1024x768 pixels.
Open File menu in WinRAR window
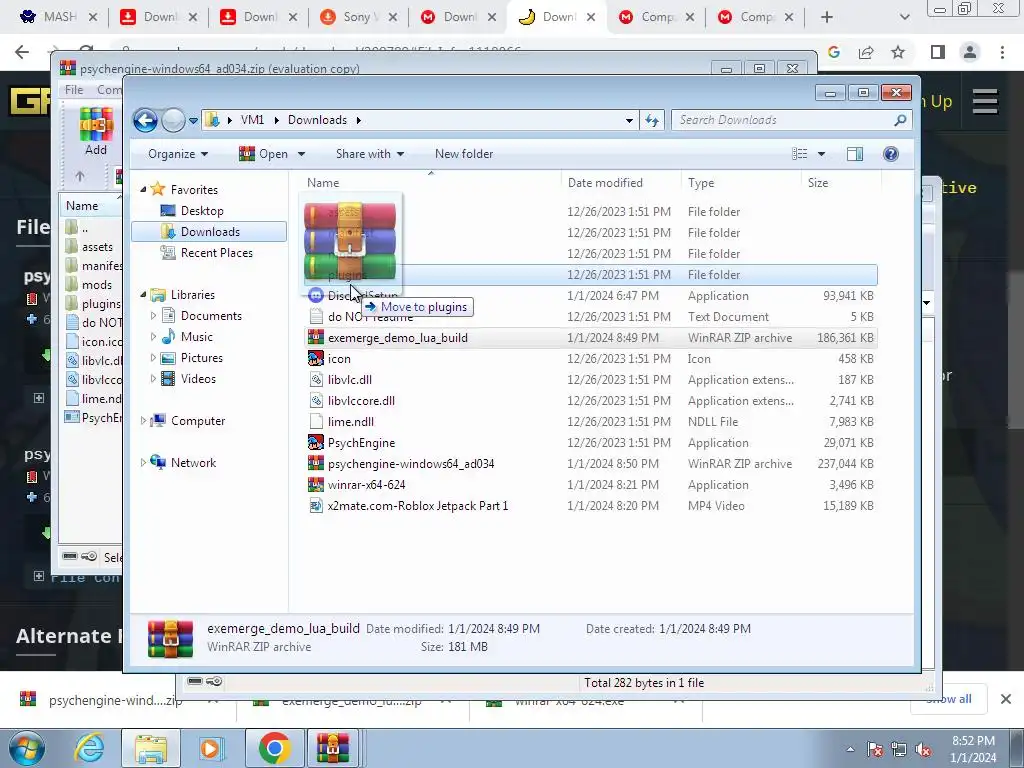coord(74,89)
